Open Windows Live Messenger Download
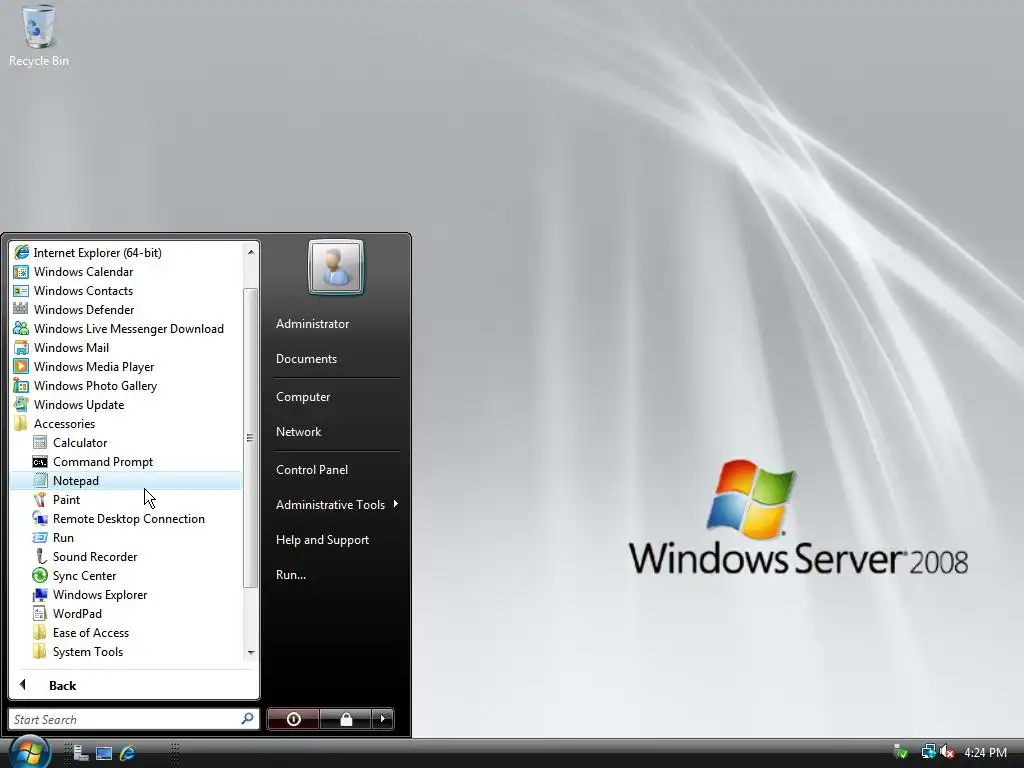1024x768 pixels. tap(126, 328)
